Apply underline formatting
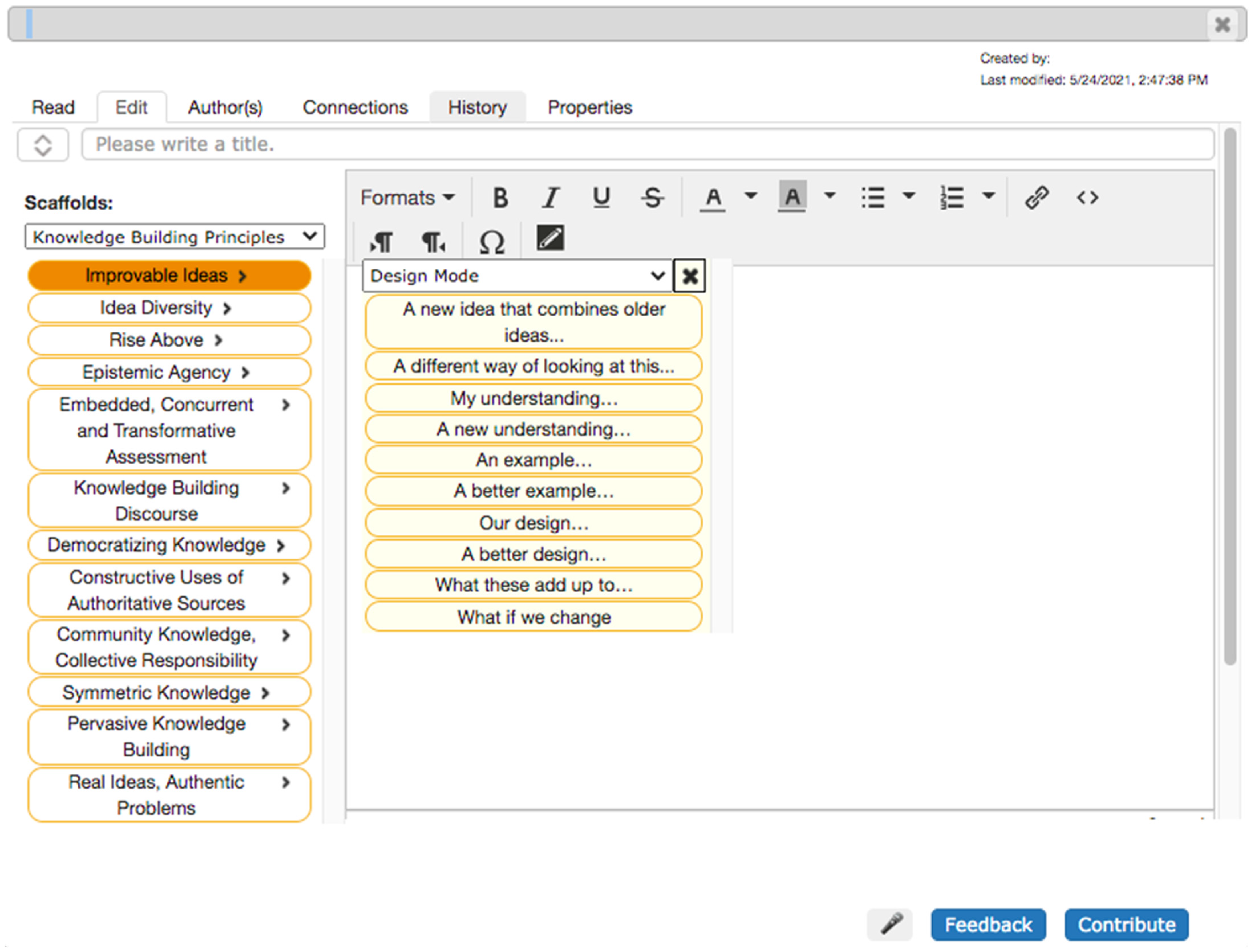 601,198
